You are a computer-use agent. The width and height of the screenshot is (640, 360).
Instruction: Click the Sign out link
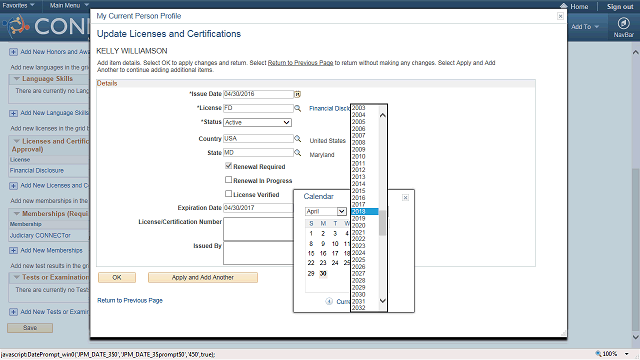point(620,7)
